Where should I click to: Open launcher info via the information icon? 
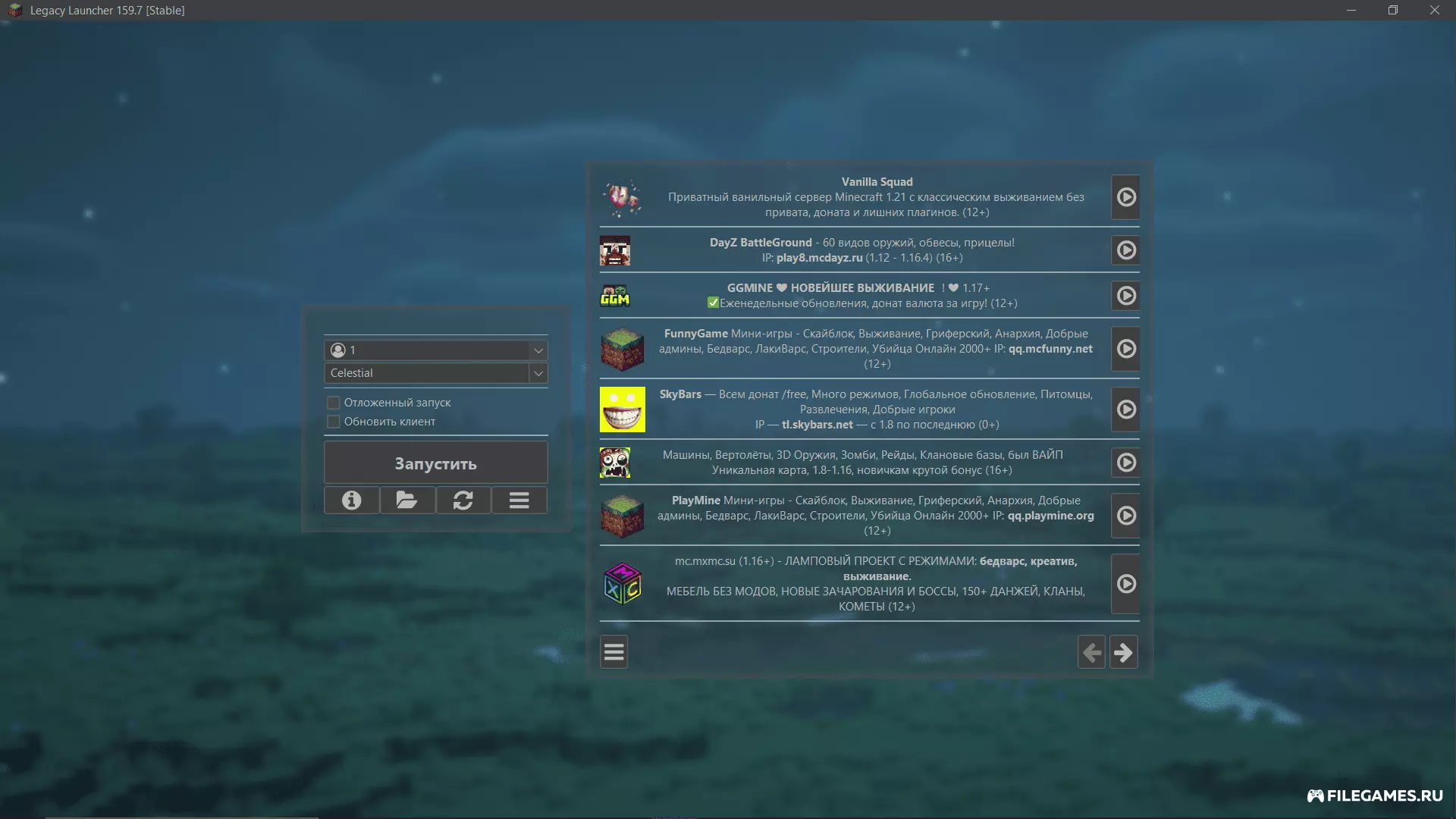coord(351,500)
